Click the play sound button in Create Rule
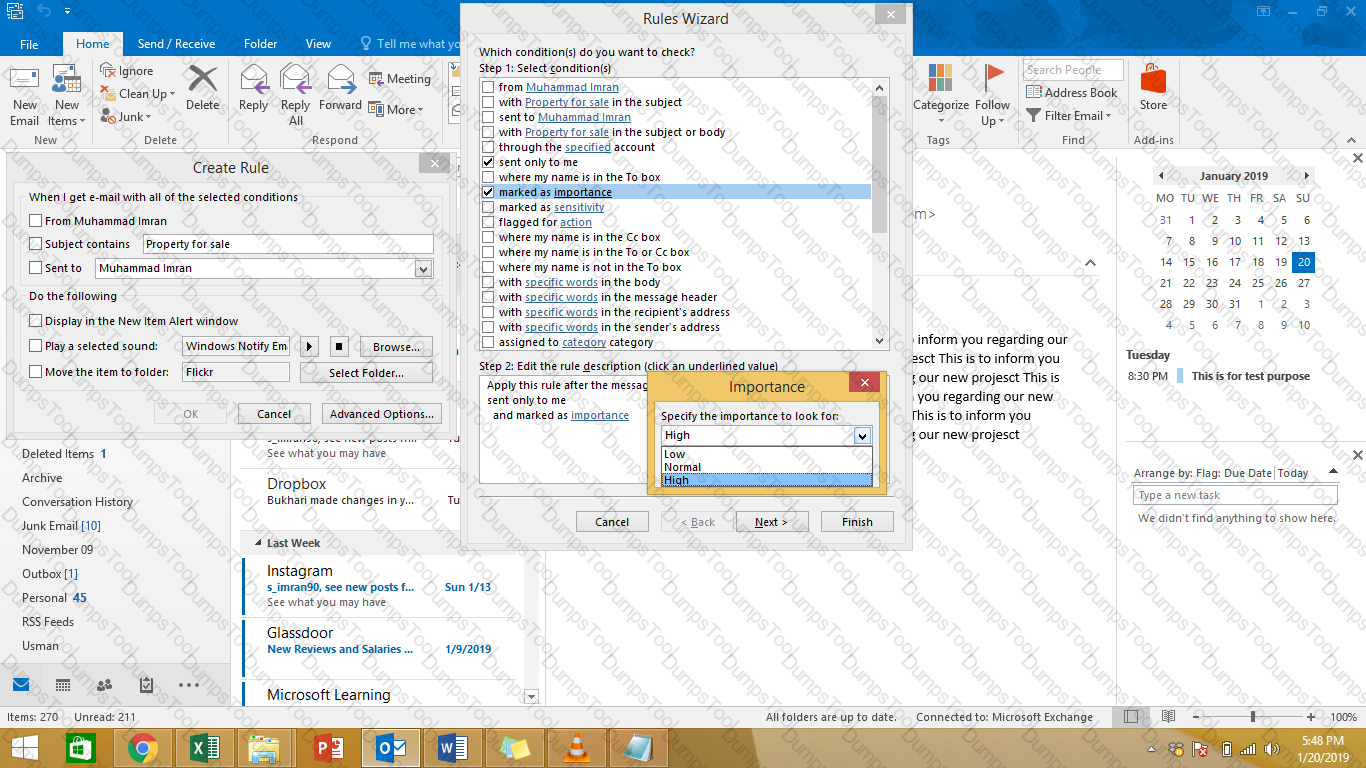Screen dimensions: 1366x768 click(308, 347)
